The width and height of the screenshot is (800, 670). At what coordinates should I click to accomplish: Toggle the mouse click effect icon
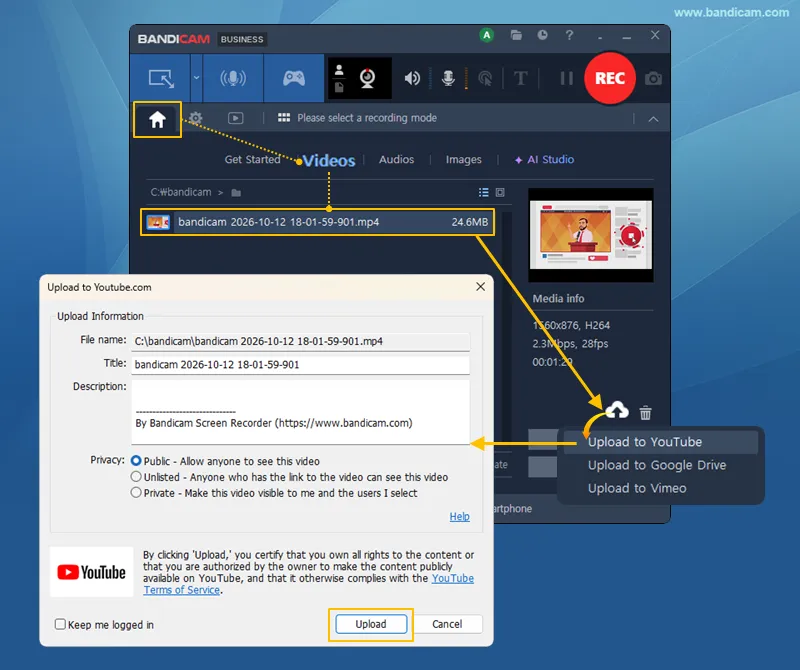[485, 78]
